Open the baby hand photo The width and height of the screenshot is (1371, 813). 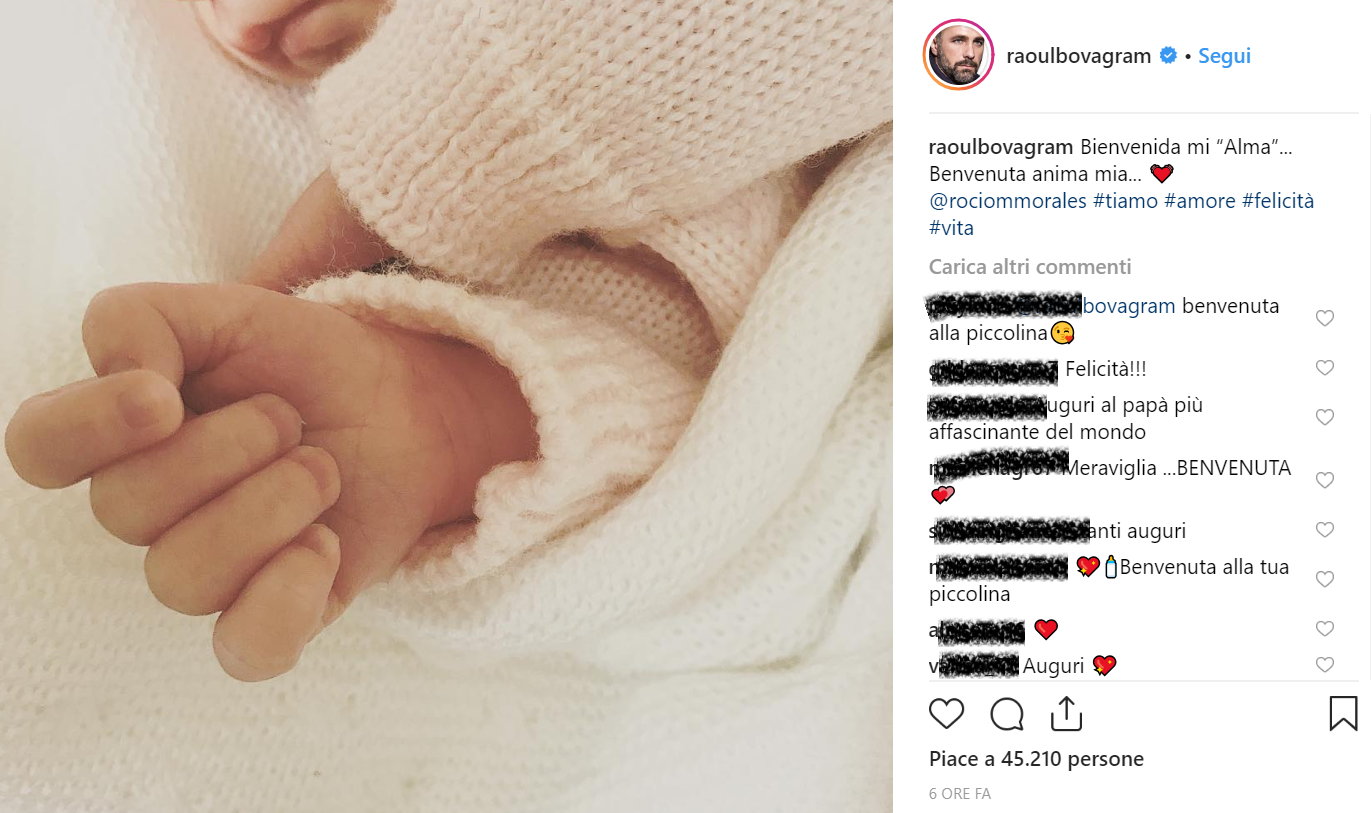click(446, 406)
